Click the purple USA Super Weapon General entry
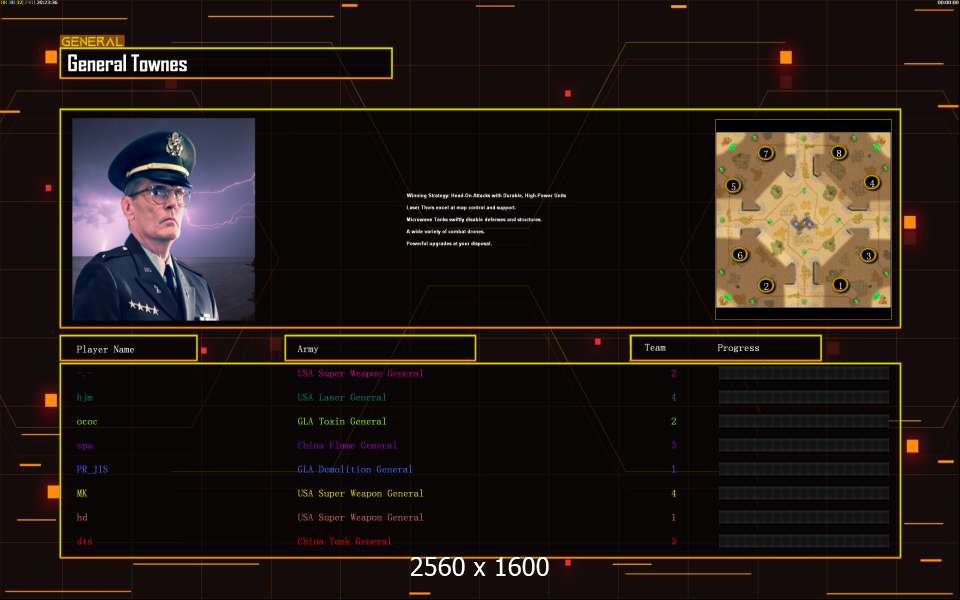This screenshot has height=600, width=960. coord(360,373)
